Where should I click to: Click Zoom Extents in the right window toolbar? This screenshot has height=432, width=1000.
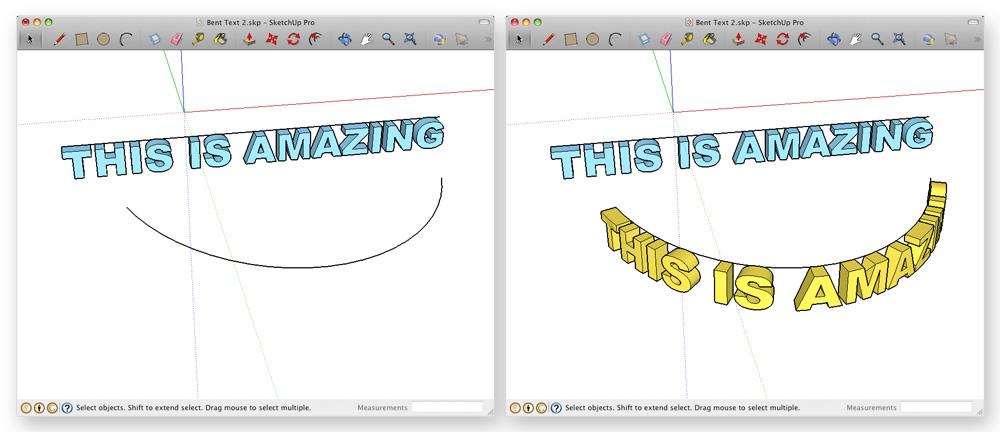(x=899, y=39)
